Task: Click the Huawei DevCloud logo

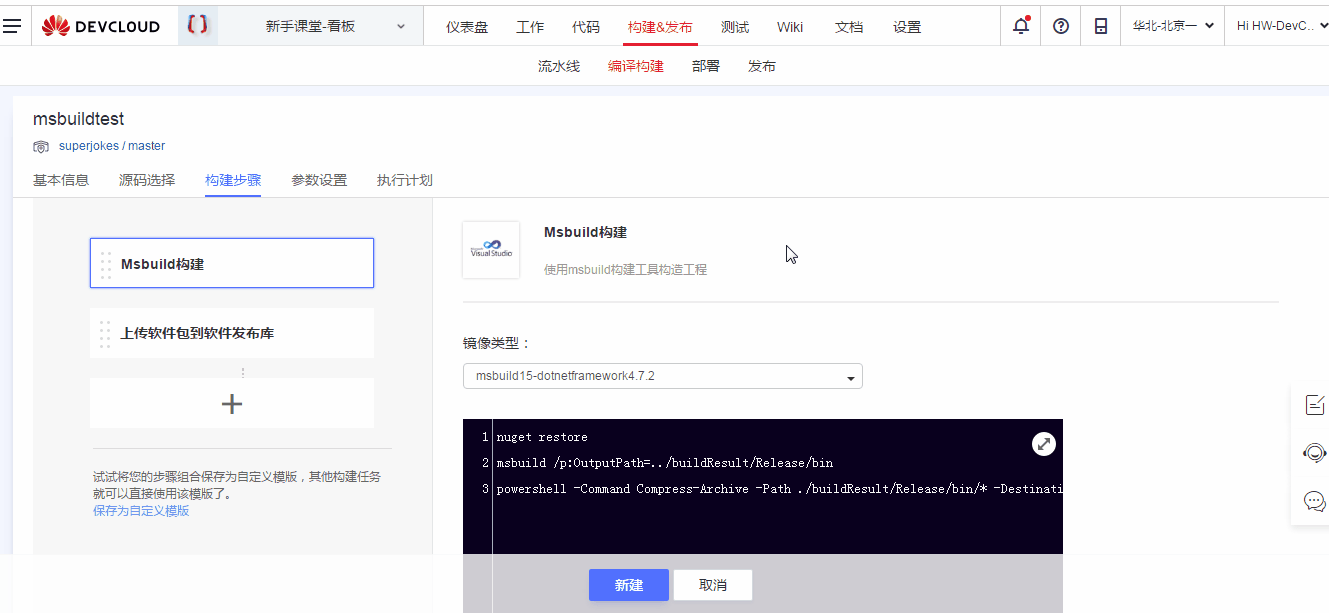Action: click(101, 25)
